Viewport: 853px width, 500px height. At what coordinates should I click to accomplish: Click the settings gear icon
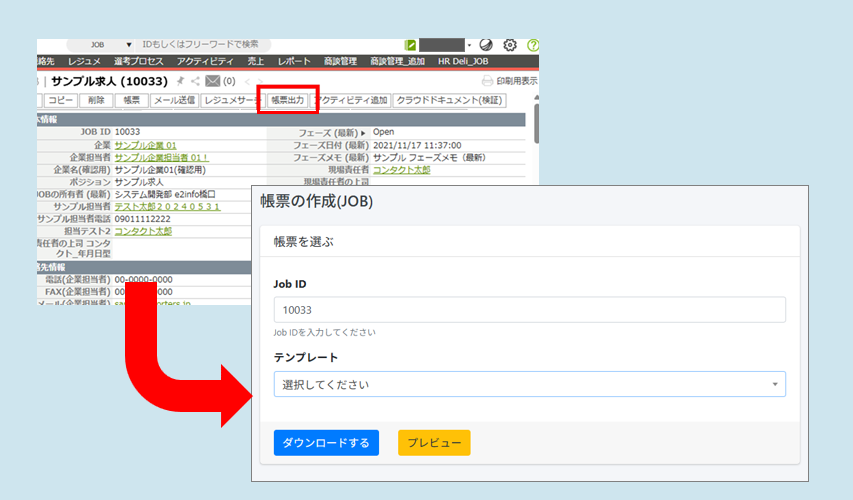(510, 45)
